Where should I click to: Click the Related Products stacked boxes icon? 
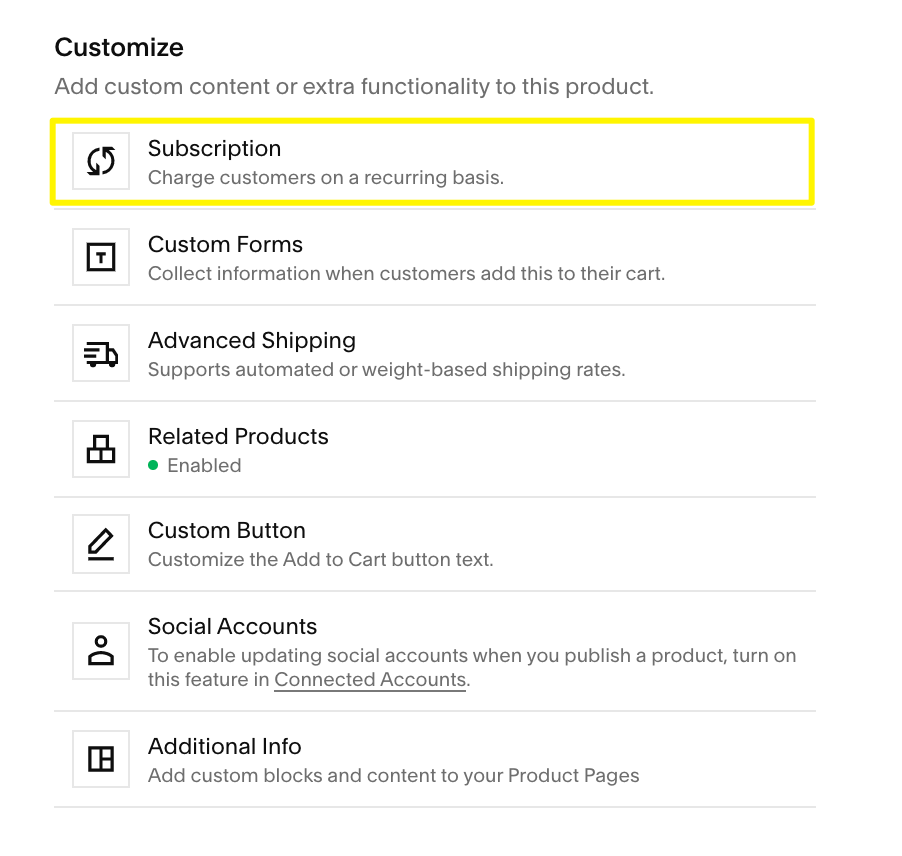(101, 449)
